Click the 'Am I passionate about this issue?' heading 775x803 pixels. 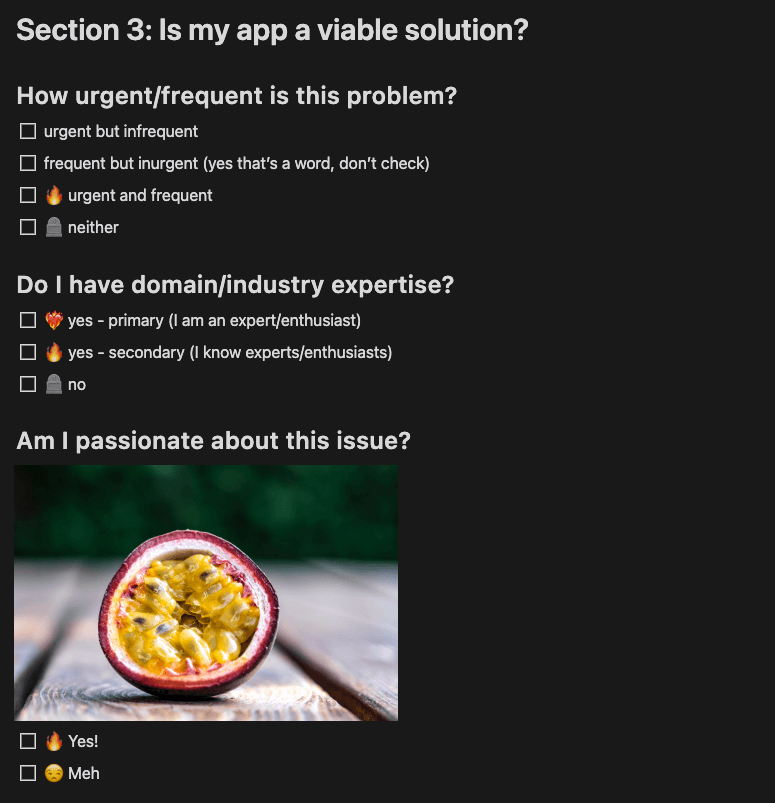[x=214, y=440]
